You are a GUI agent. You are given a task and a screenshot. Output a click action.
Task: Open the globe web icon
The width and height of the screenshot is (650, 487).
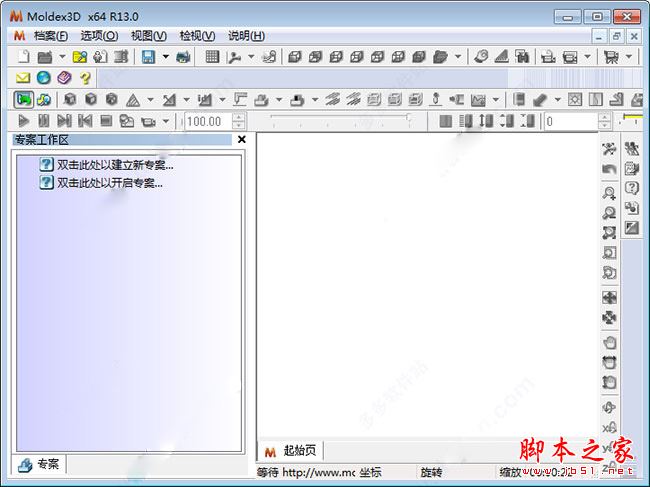(44, 78)
